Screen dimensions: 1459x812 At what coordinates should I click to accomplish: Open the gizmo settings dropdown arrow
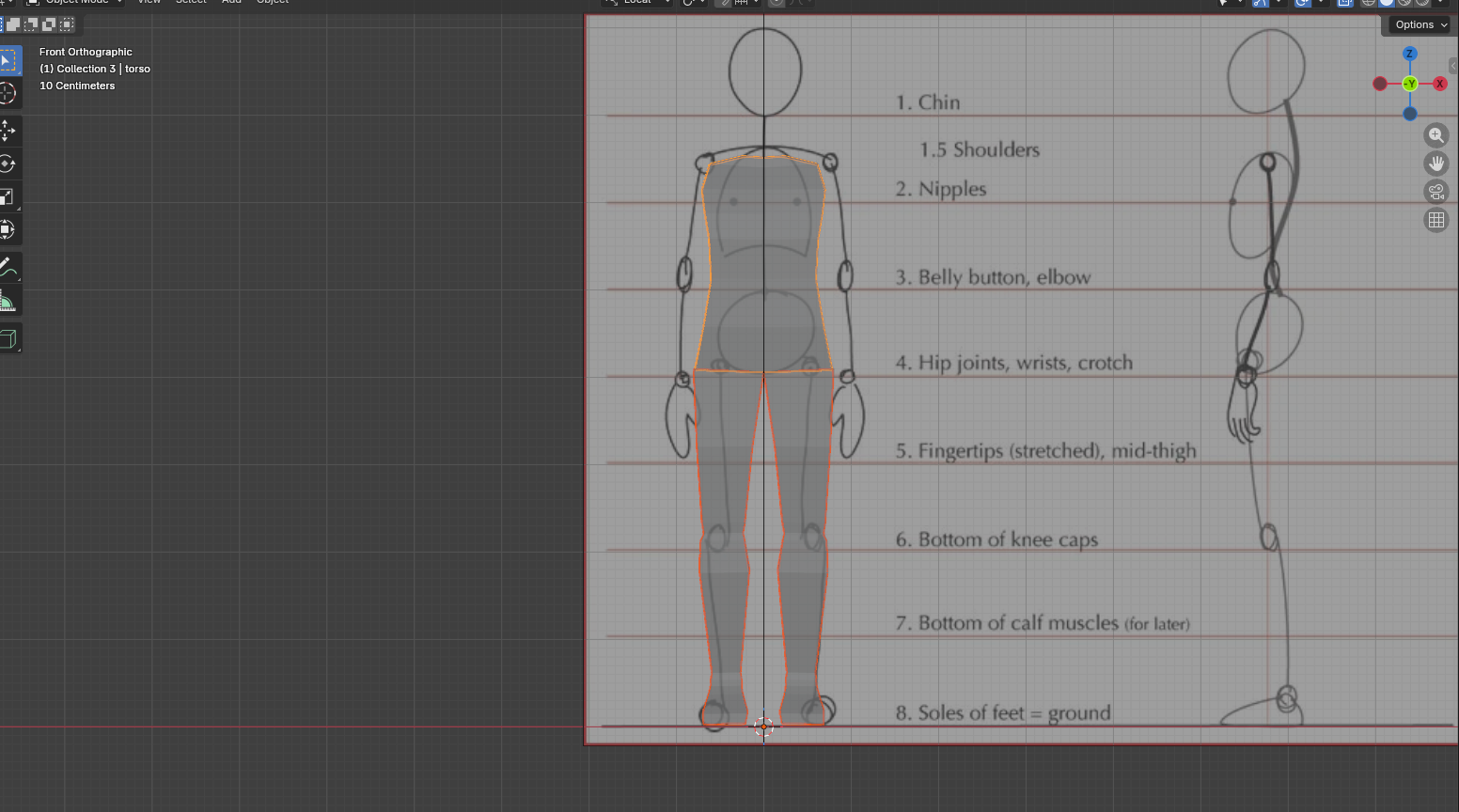click(1279, 2)
